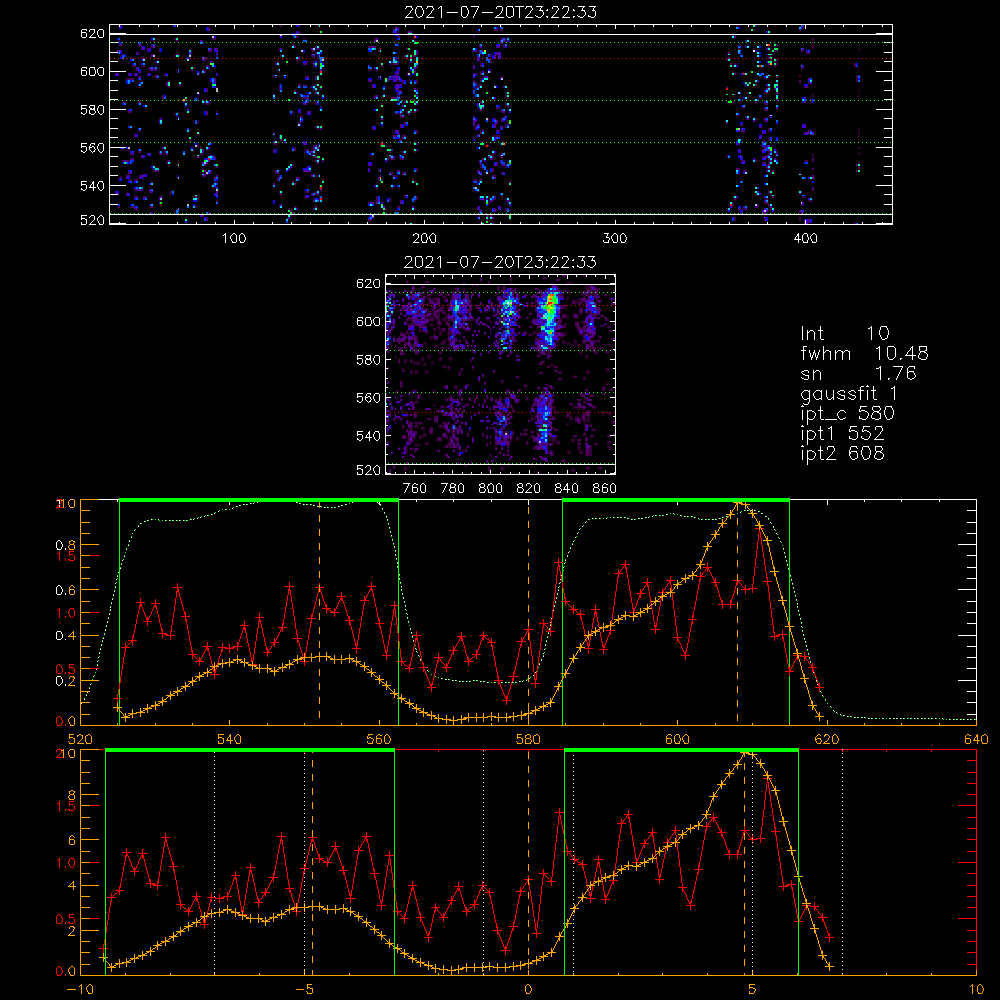Click y-axis label 620 on top spectrogram
This screenshot has width=1000, height=1000.
(92, 33)
